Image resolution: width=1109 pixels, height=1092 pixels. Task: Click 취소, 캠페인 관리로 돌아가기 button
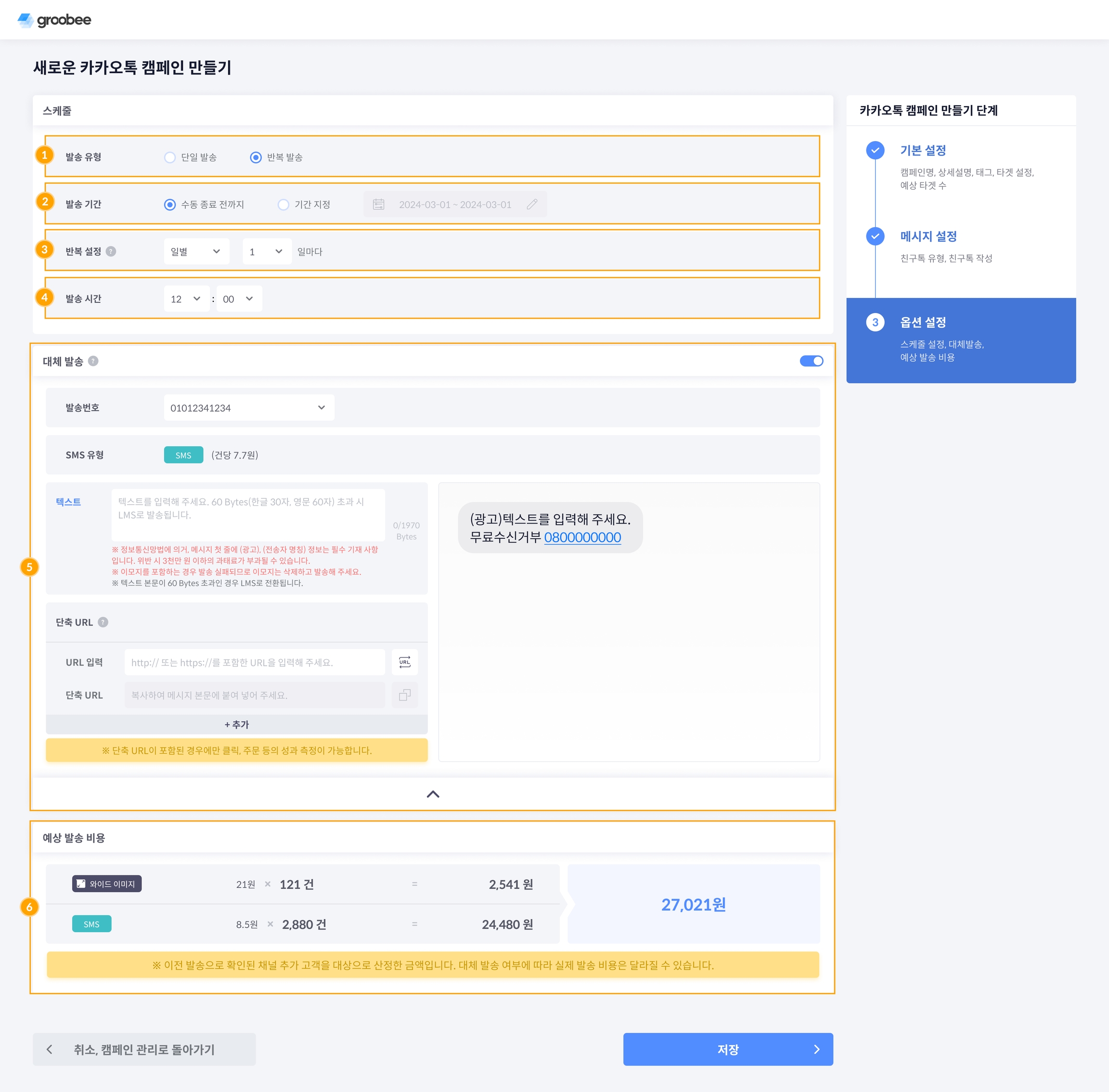coord(144,1049)
